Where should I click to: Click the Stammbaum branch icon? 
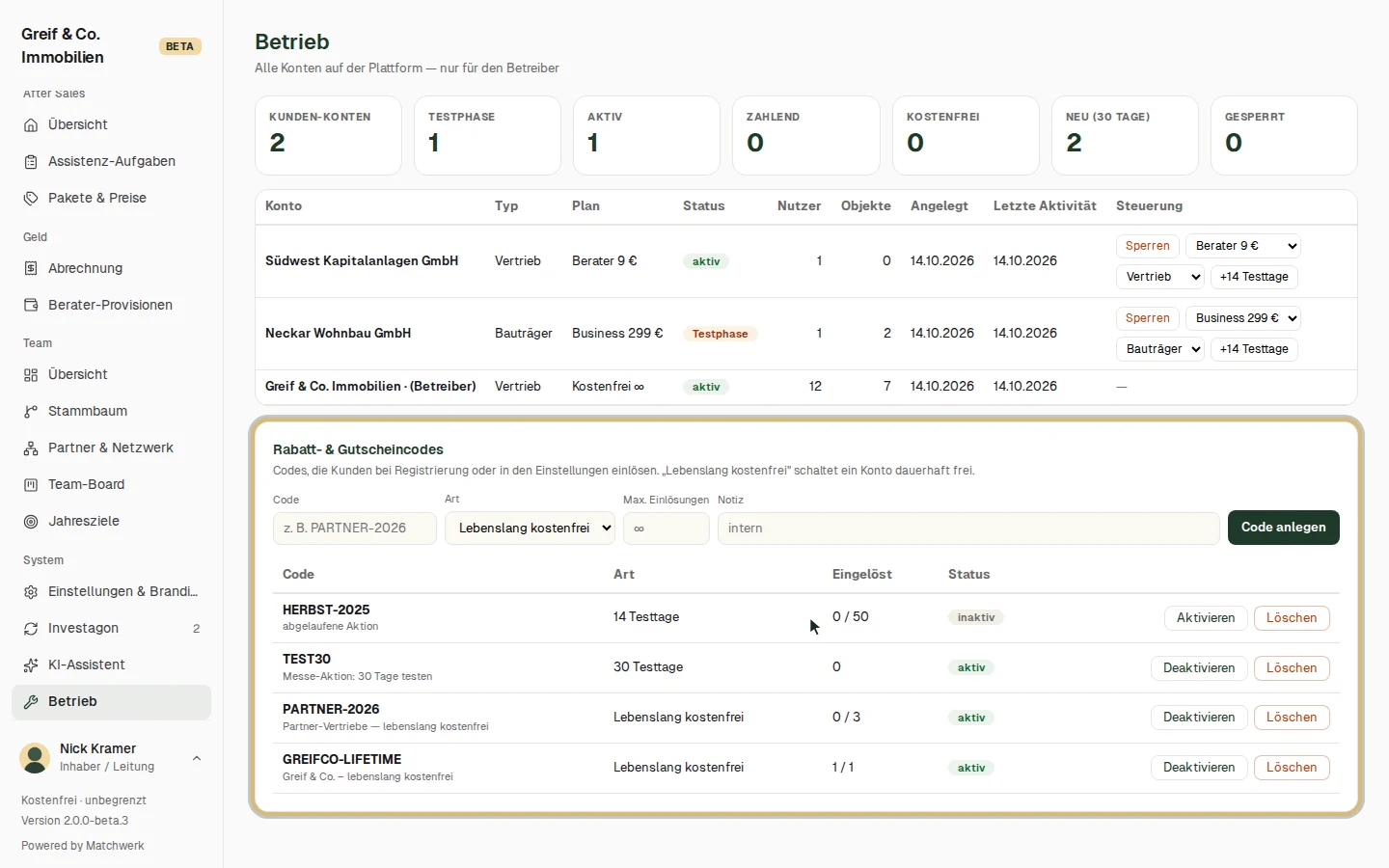[31, 412]
